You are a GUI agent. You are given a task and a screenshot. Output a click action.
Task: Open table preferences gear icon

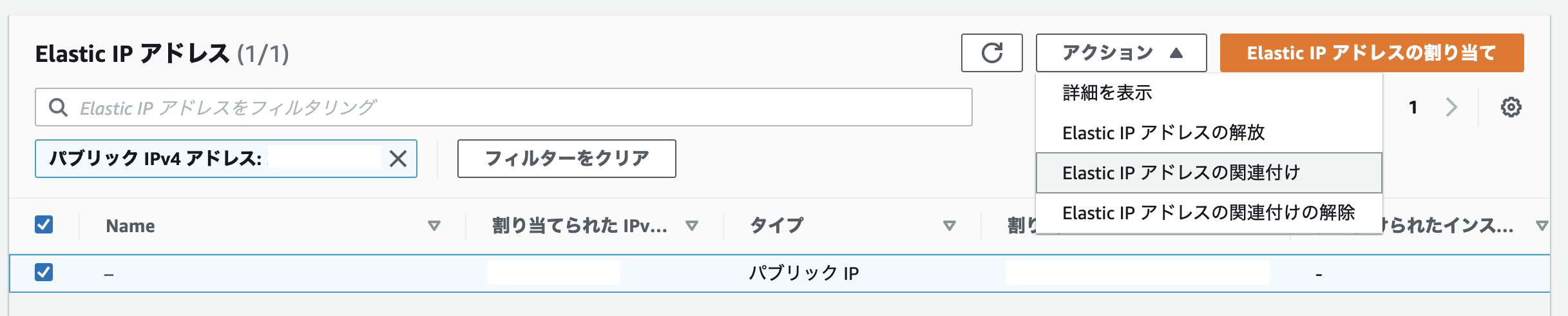pyautogui.click(x=1511, y=107)
